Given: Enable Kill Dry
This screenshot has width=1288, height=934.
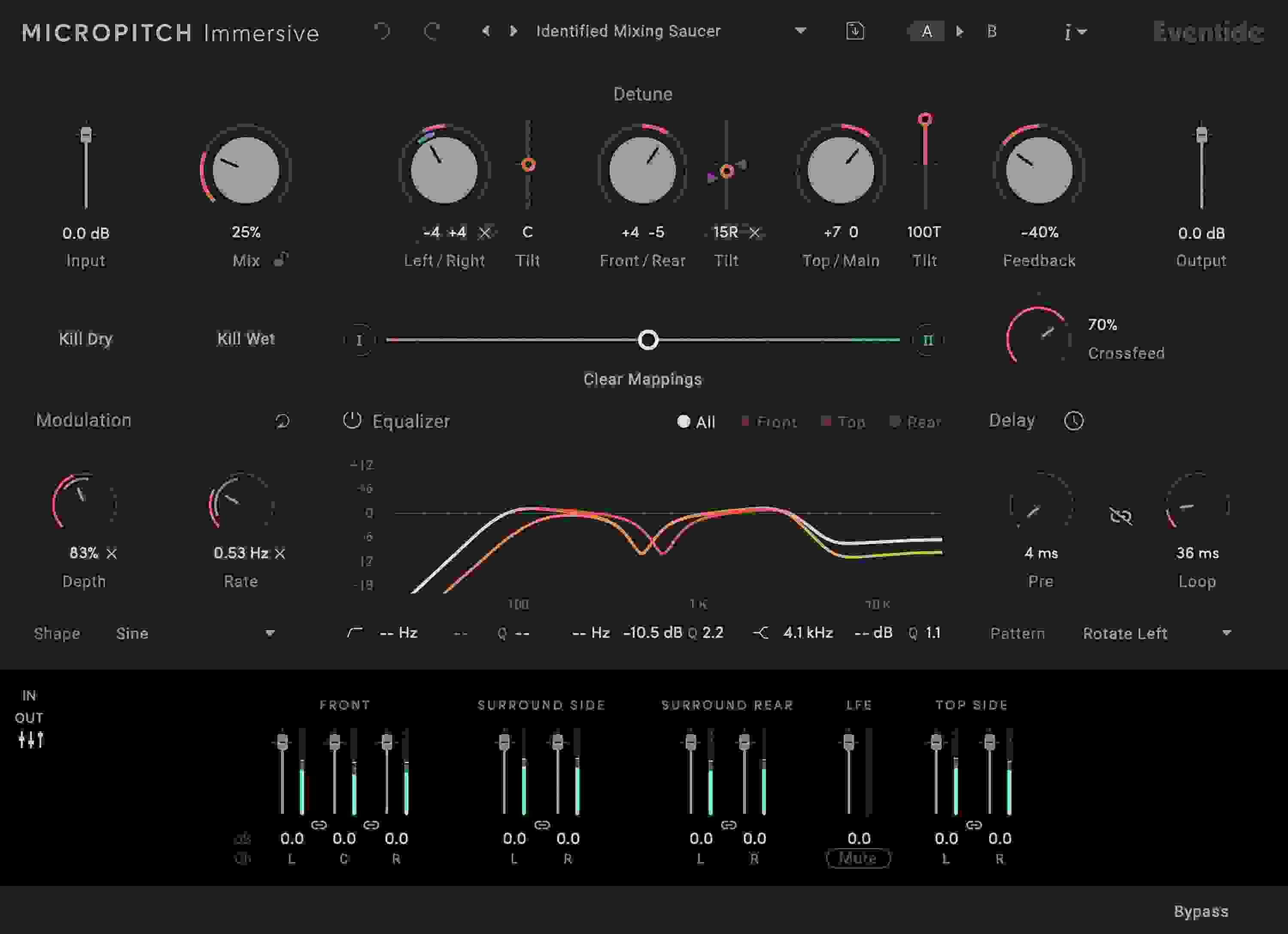Looking at the screenshot, I should (x=85, y=339).
